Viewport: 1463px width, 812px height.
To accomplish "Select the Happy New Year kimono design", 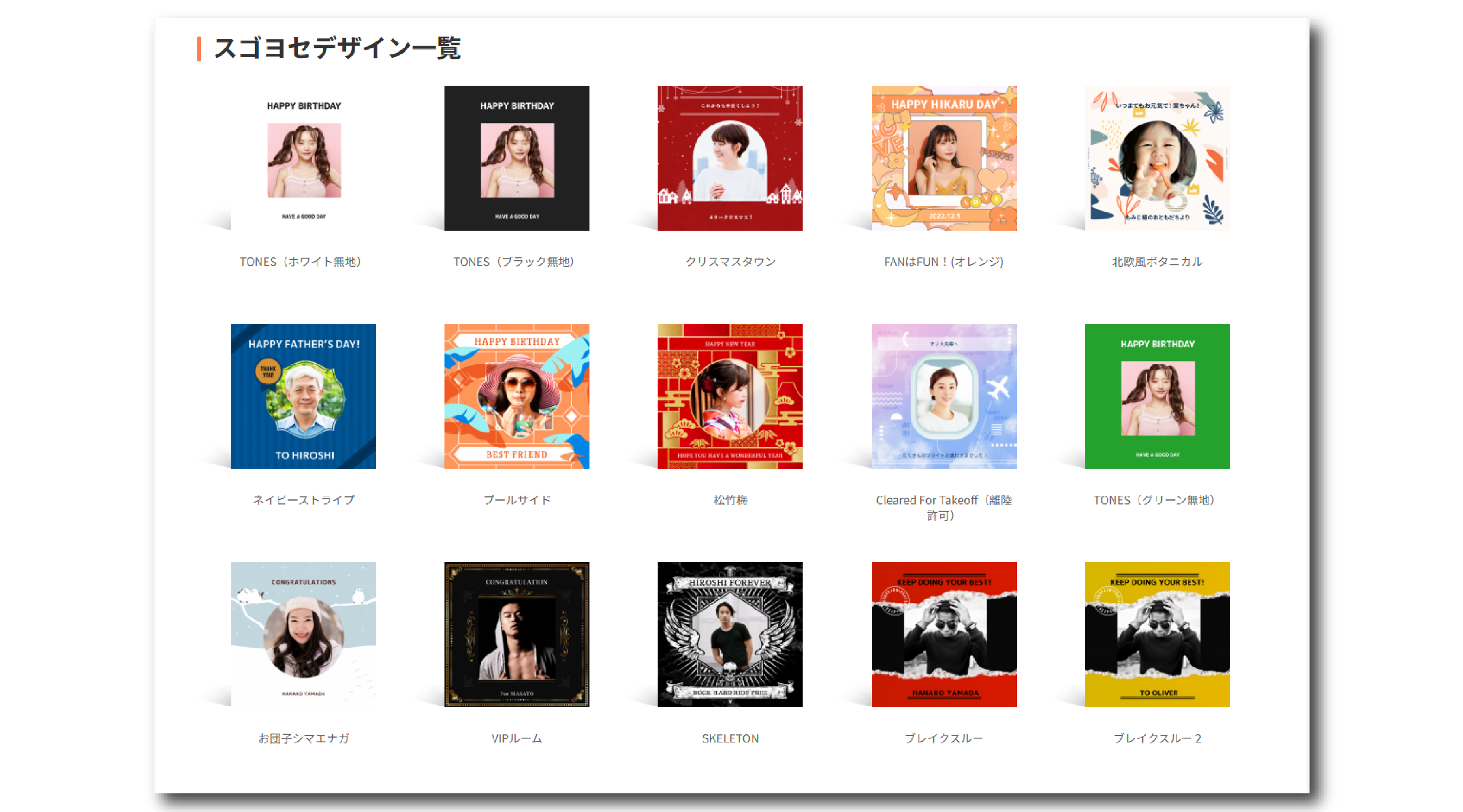I will click(x=730, y=396).
